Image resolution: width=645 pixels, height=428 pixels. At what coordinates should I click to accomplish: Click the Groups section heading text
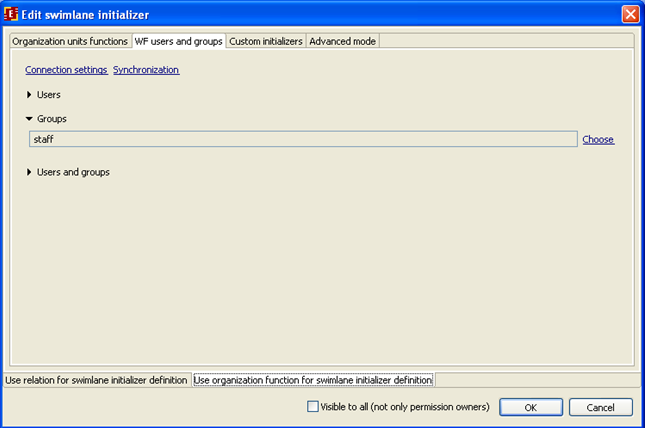point(52,119)
